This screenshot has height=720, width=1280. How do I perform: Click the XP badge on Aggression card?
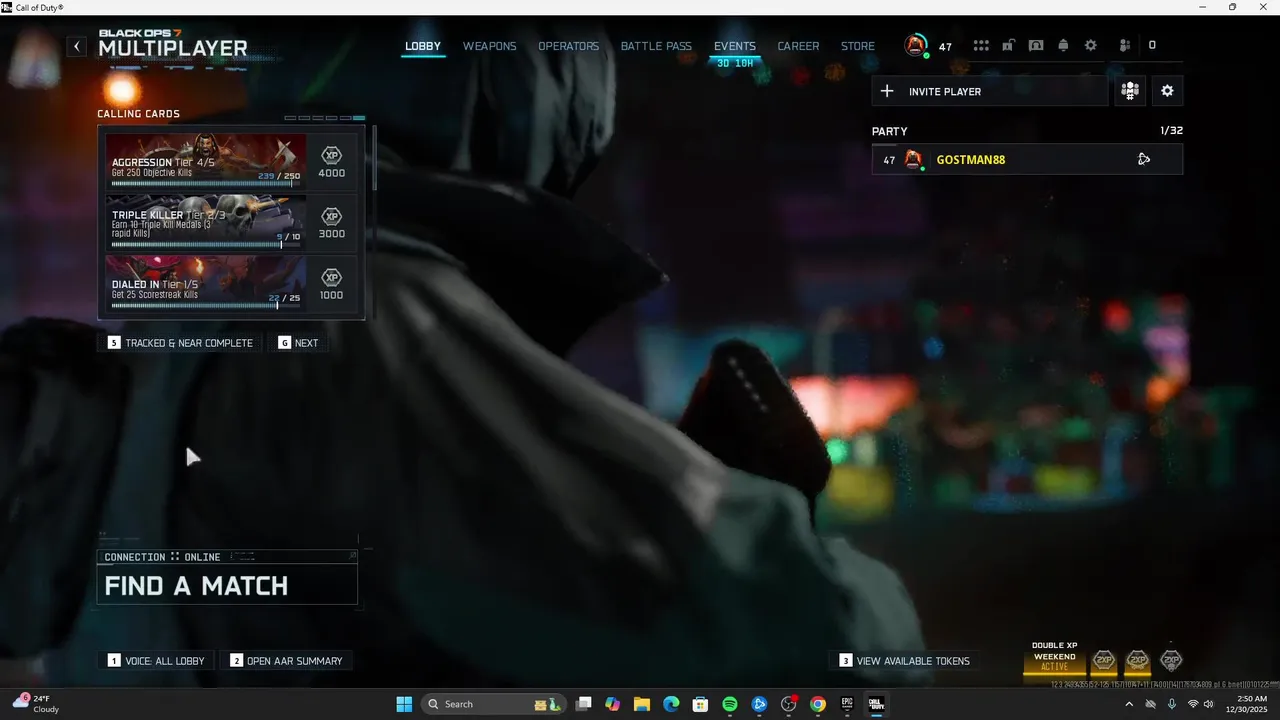[x=331, y=156]
